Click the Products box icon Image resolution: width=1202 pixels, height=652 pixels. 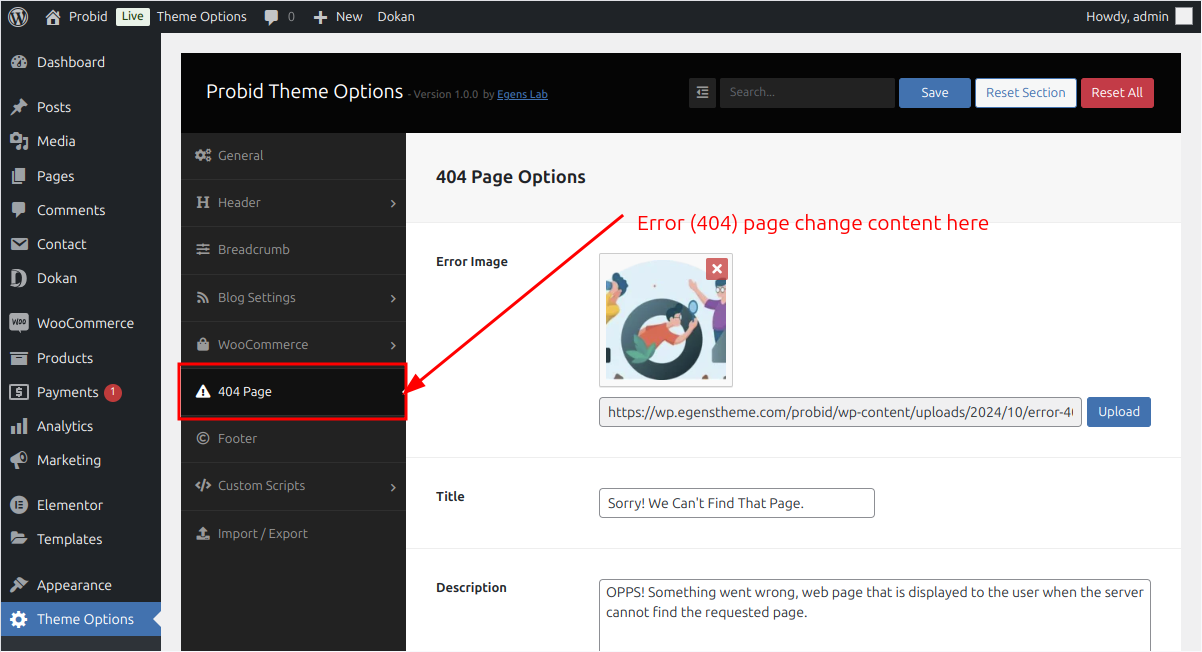19,358
